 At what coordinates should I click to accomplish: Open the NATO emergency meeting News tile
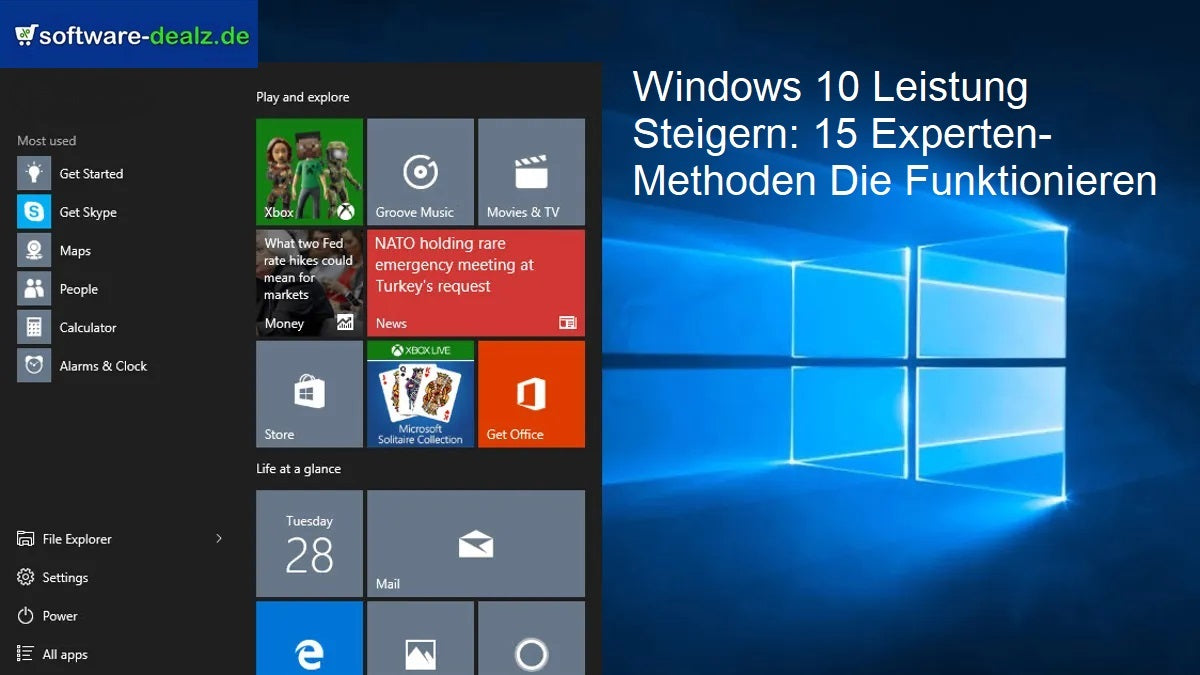click(x=476, y=283)
